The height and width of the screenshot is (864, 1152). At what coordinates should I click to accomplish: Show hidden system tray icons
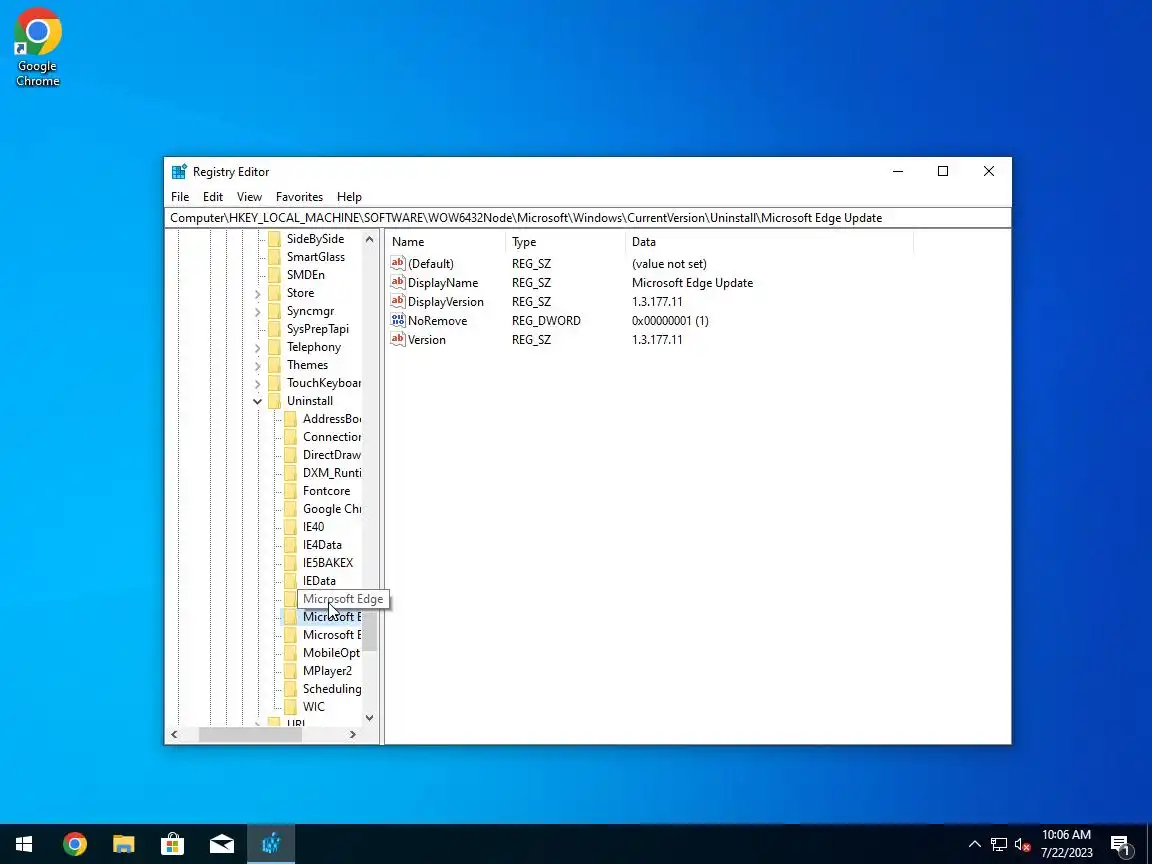(975, 844)
